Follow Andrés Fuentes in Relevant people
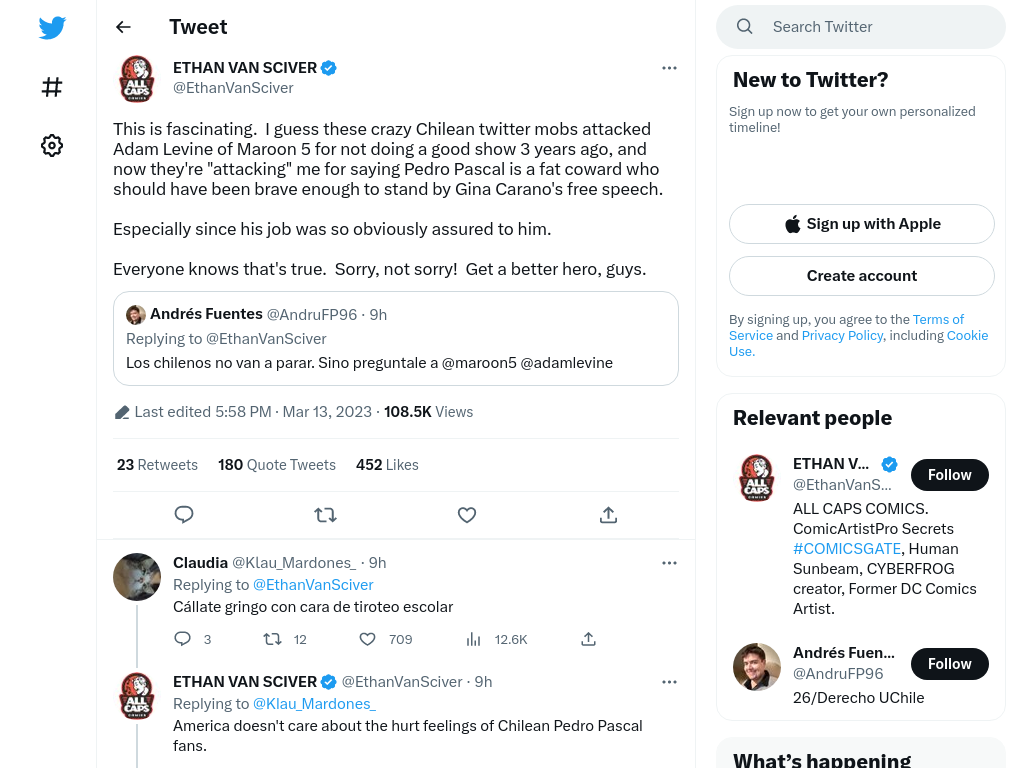The image size is (1024, 768). 950,664
